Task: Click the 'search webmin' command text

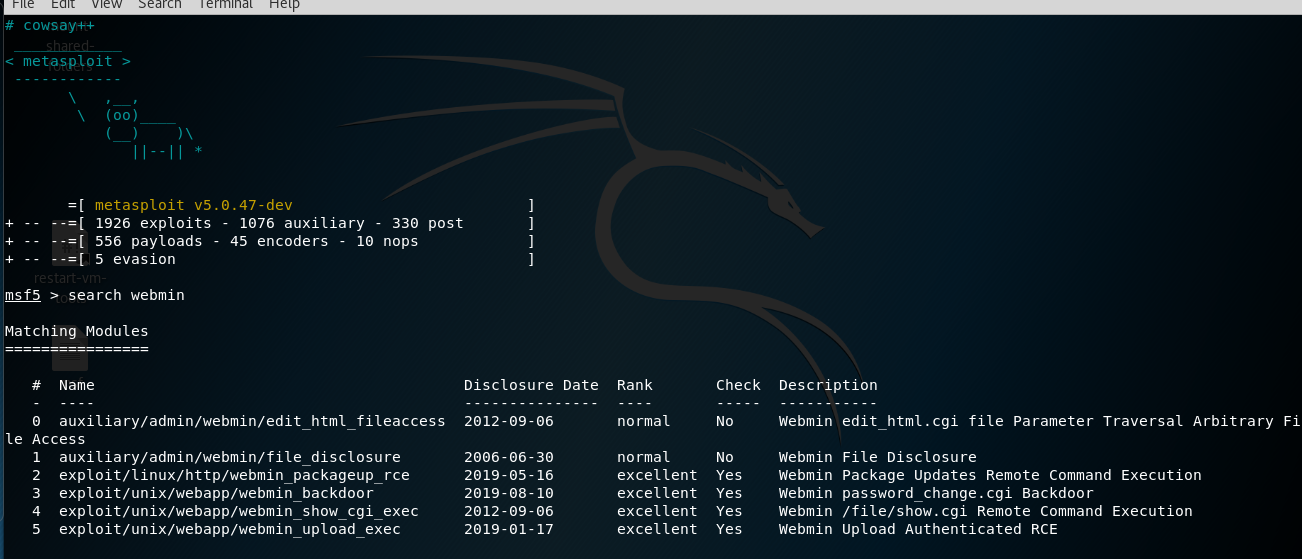Action: click(x=126, y=296)
